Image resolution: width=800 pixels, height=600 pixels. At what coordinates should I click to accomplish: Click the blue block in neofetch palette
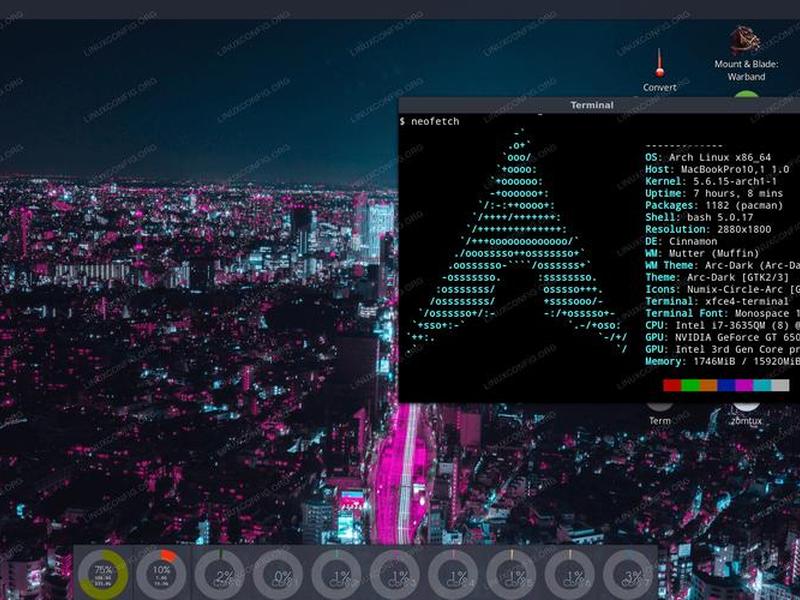(726, 385)
